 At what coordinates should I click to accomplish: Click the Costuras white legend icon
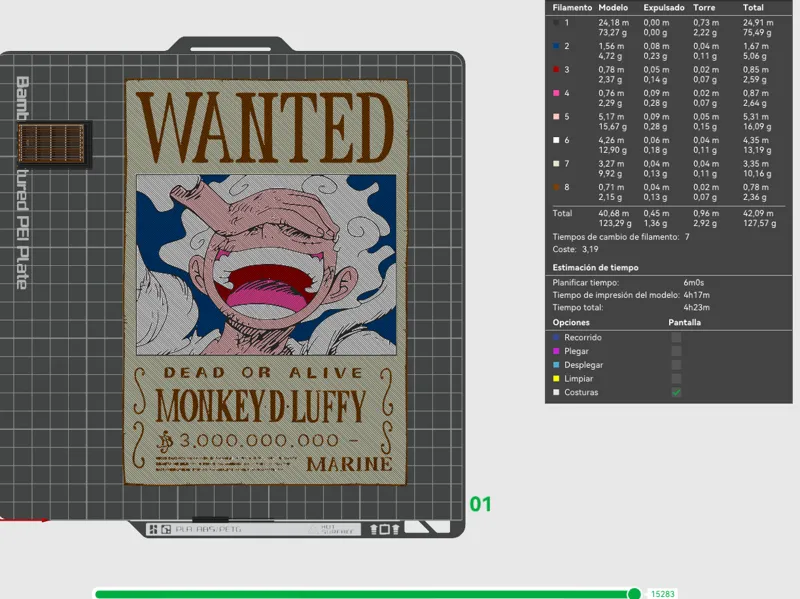coord(556,392)
